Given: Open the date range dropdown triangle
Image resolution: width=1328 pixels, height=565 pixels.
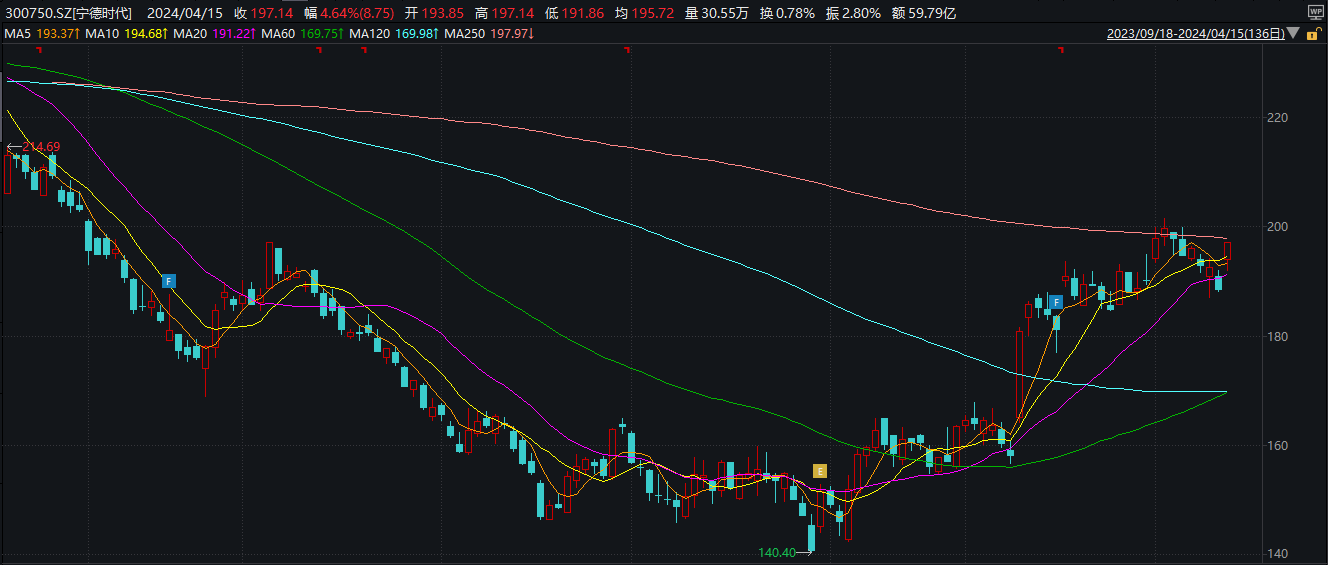Looking at the screenshot, I should [1293, 34].
